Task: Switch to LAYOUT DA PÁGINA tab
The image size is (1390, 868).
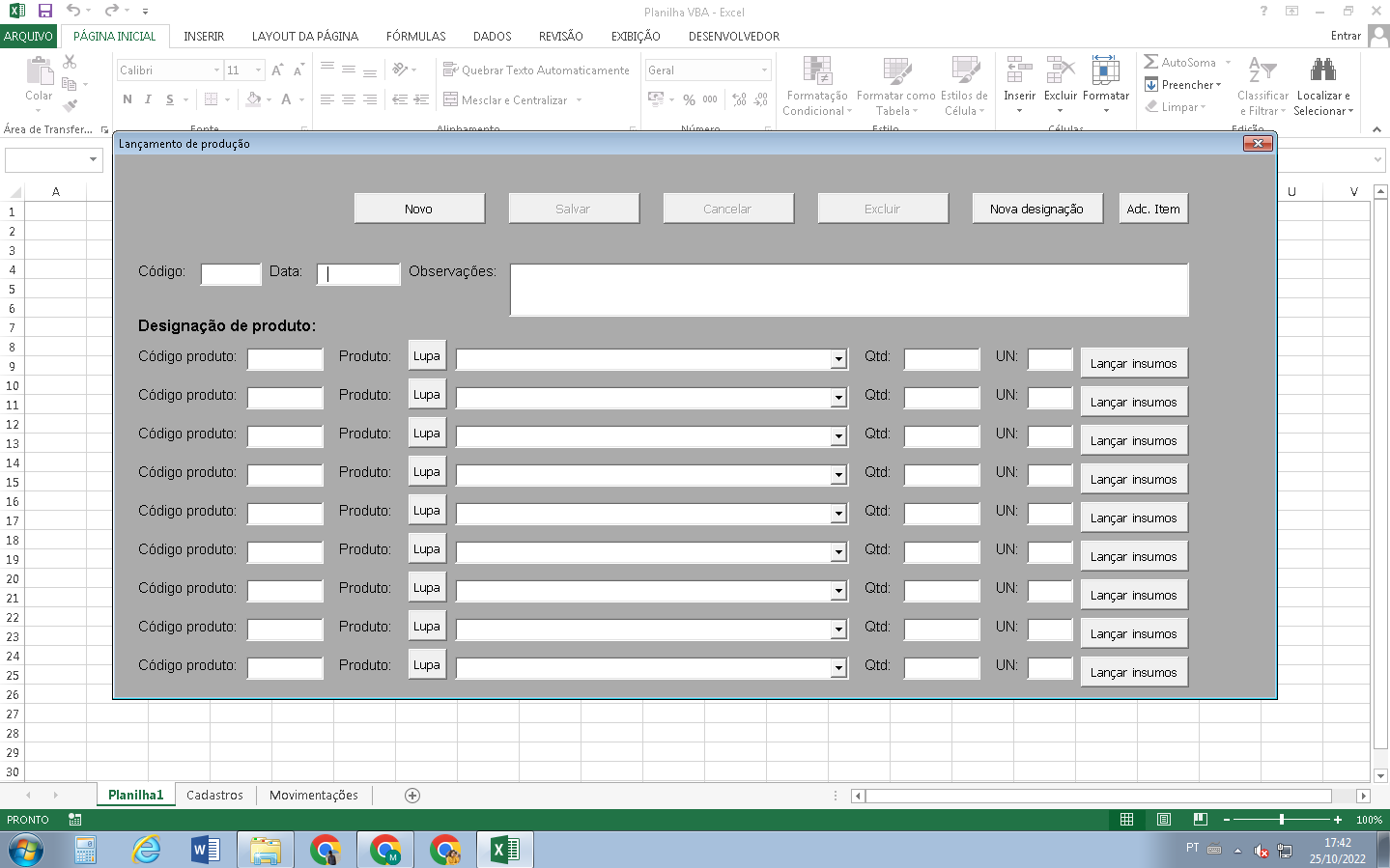Action: tap(305, 36)
